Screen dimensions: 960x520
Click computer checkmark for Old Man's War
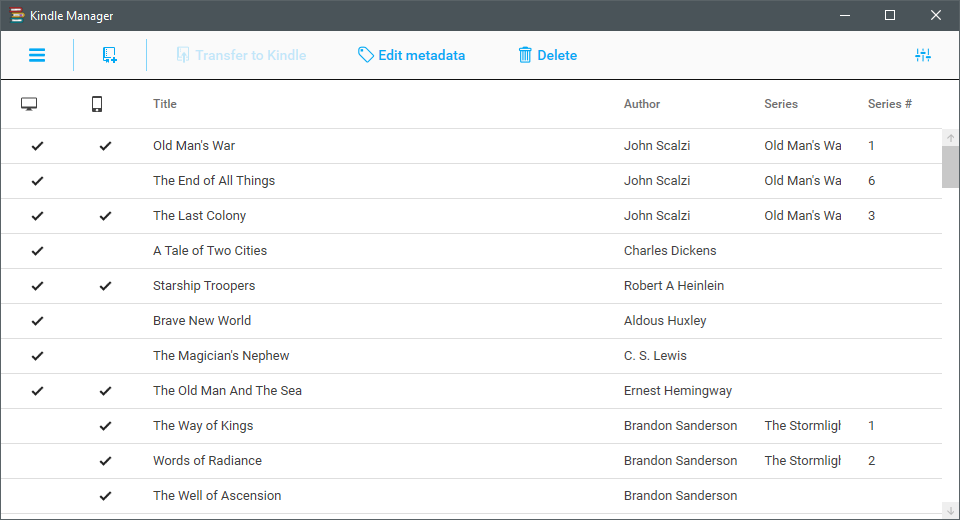click(37, 146)
